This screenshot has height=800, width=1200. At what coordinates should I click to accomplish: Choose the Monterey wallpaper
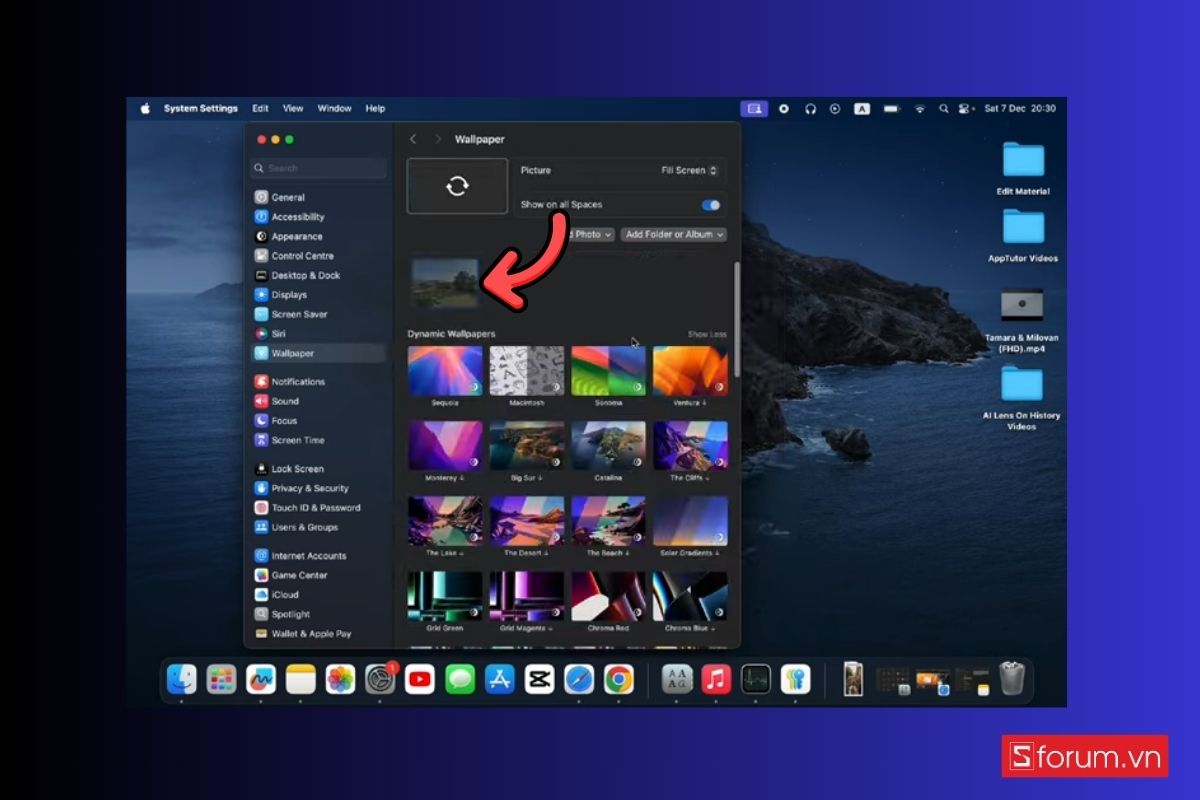445,446
